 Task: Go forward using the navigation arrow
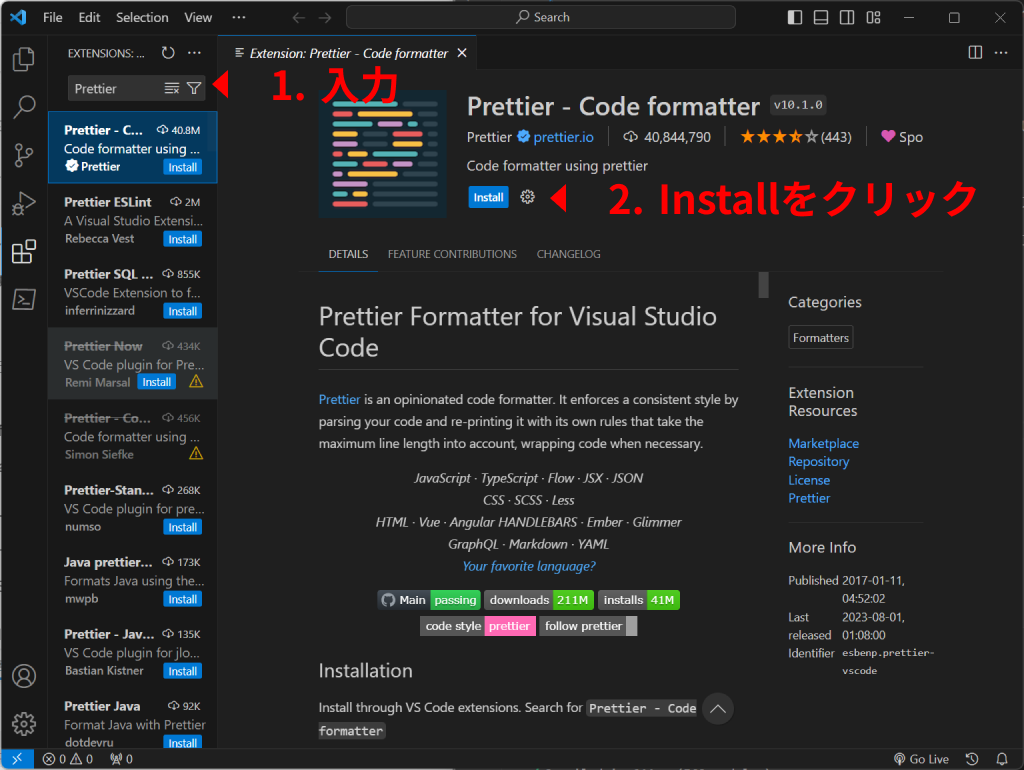[325, 18]
